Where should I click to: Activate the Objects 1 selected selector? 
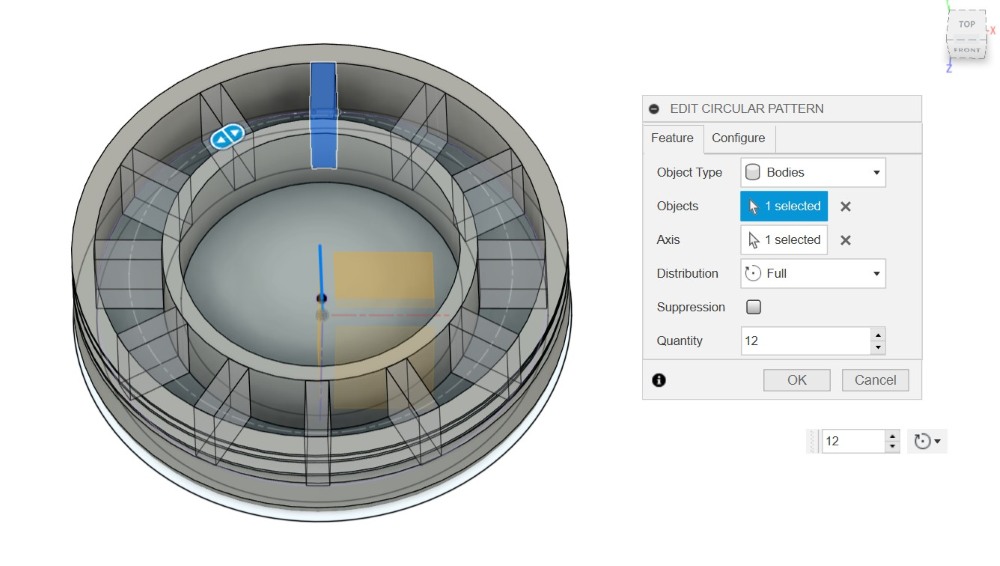784,206
